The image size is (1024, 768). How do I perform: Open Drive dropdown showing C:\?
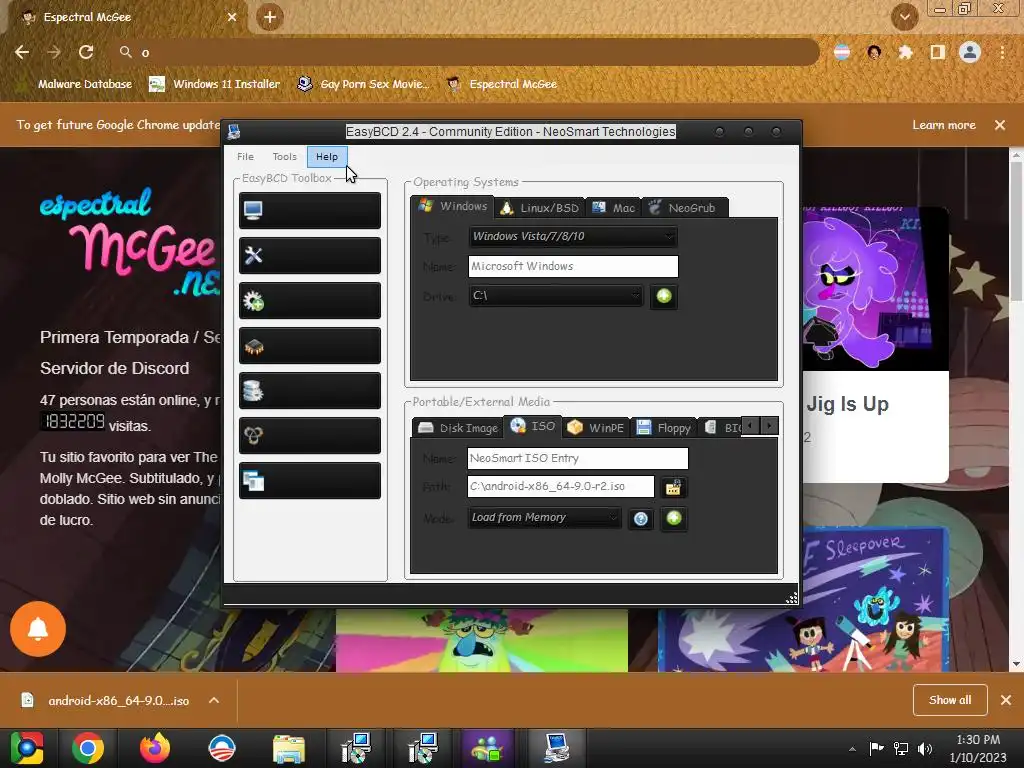[x=556, y=296]
